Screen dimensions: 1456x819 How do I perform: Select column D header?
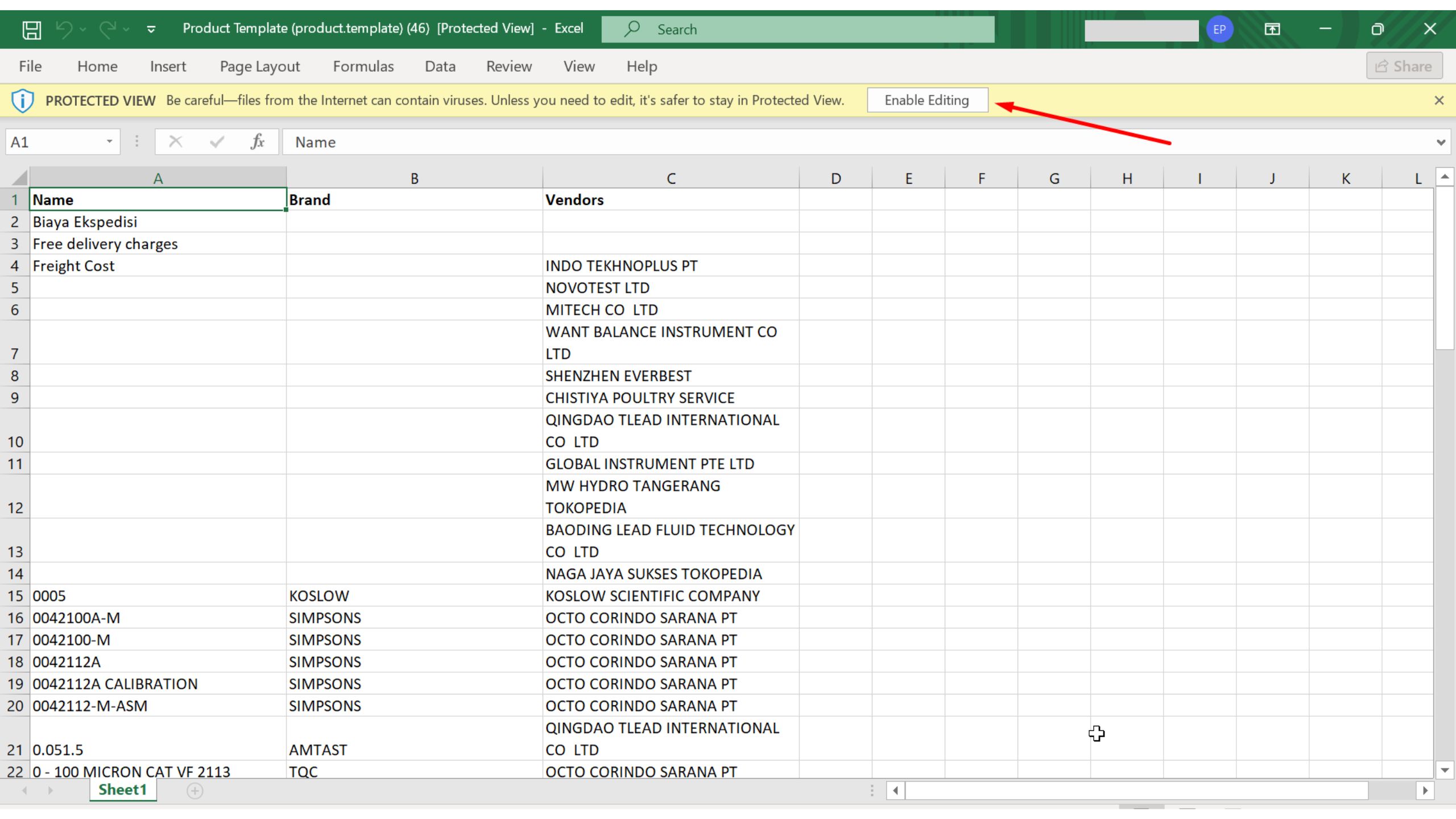(x=835, y=178)
